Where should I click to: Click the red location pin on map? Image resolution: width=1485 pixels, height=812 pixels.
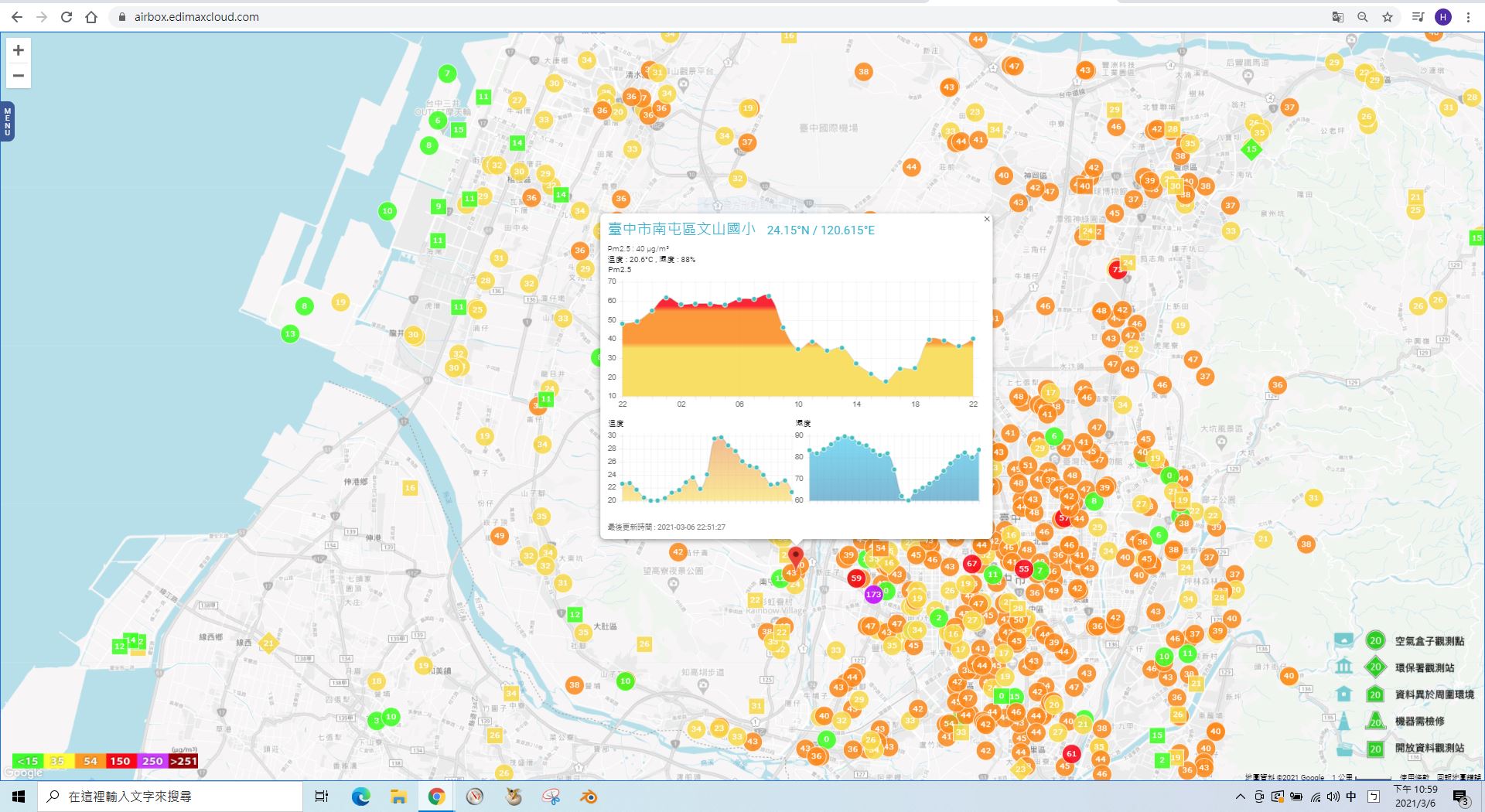pyautogui.click(x=796, y=557)
